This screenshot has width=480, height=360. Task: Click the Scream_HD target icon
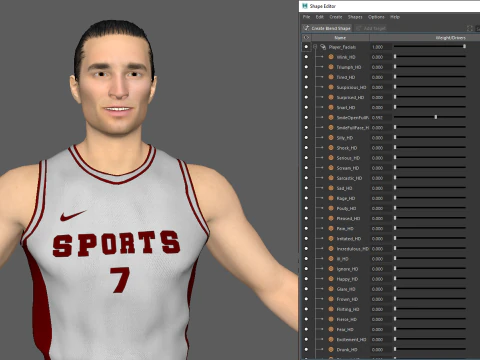click(x=331, y=168)
